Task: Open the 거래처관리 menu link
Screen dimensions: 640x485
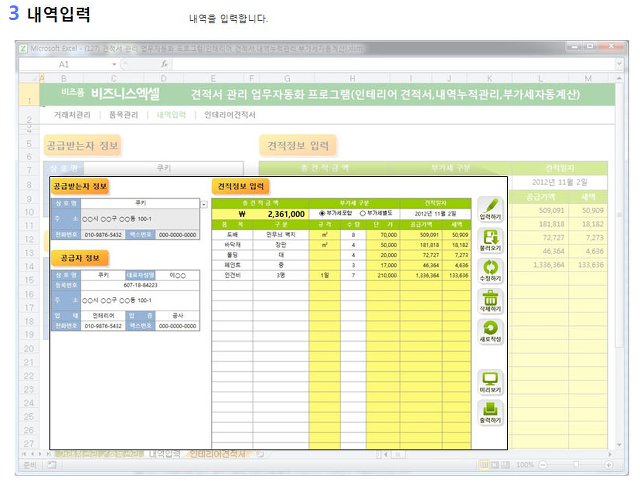Action: 72,115
